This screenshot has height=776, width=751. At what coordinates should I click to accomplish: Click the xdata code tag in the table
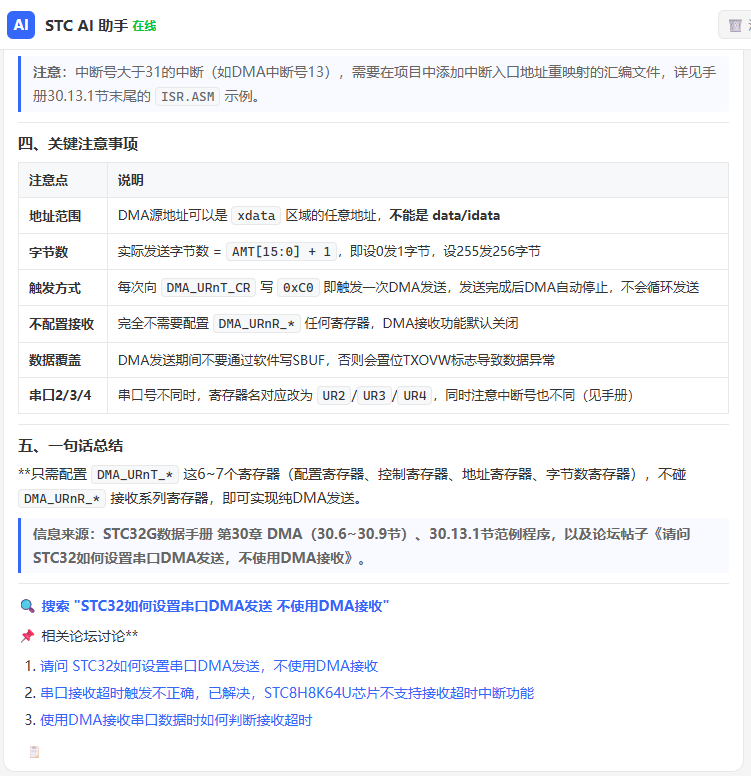point(256,216)
